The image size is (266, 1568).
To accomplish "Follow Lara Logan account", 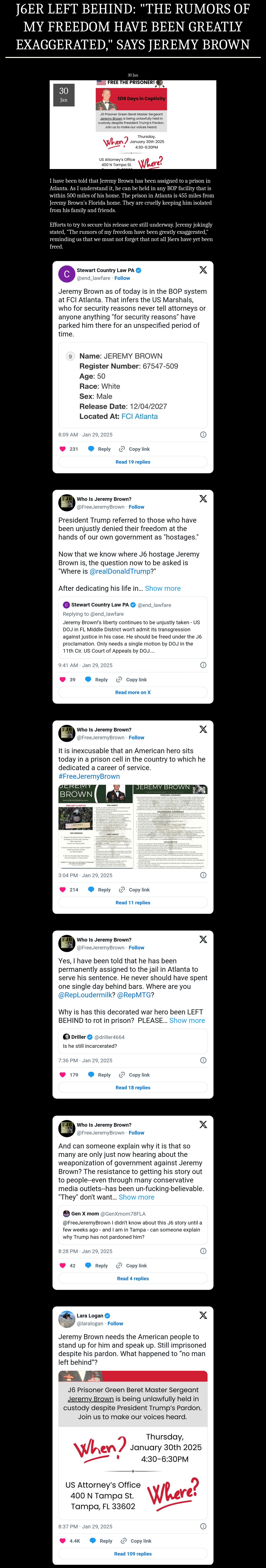I will (x=115, y=1323).
